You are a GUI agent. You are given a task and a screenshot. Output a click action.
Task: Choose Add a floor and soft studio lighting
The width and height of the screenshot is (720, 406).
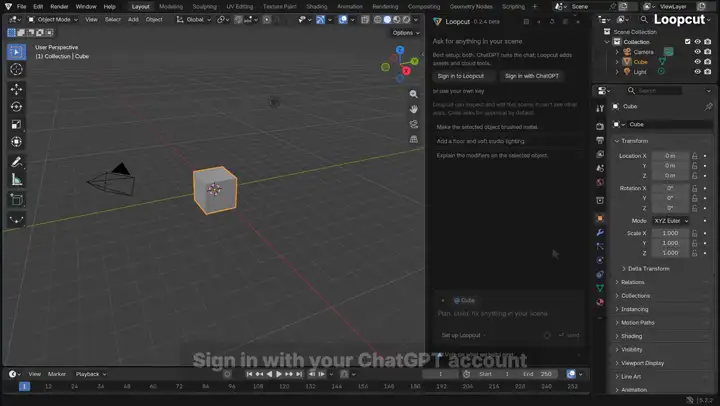point(480,141)
